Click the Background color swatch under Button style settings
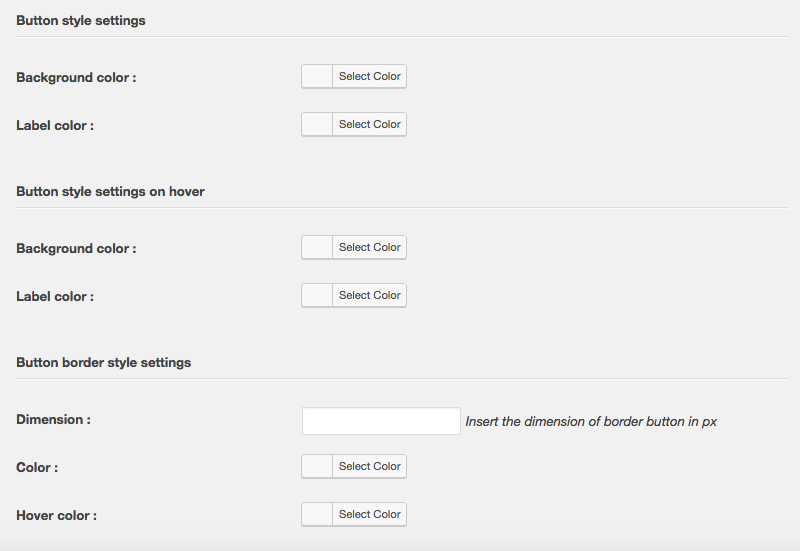The height and width of the screenshot is (551, 800). pos(317,77)
